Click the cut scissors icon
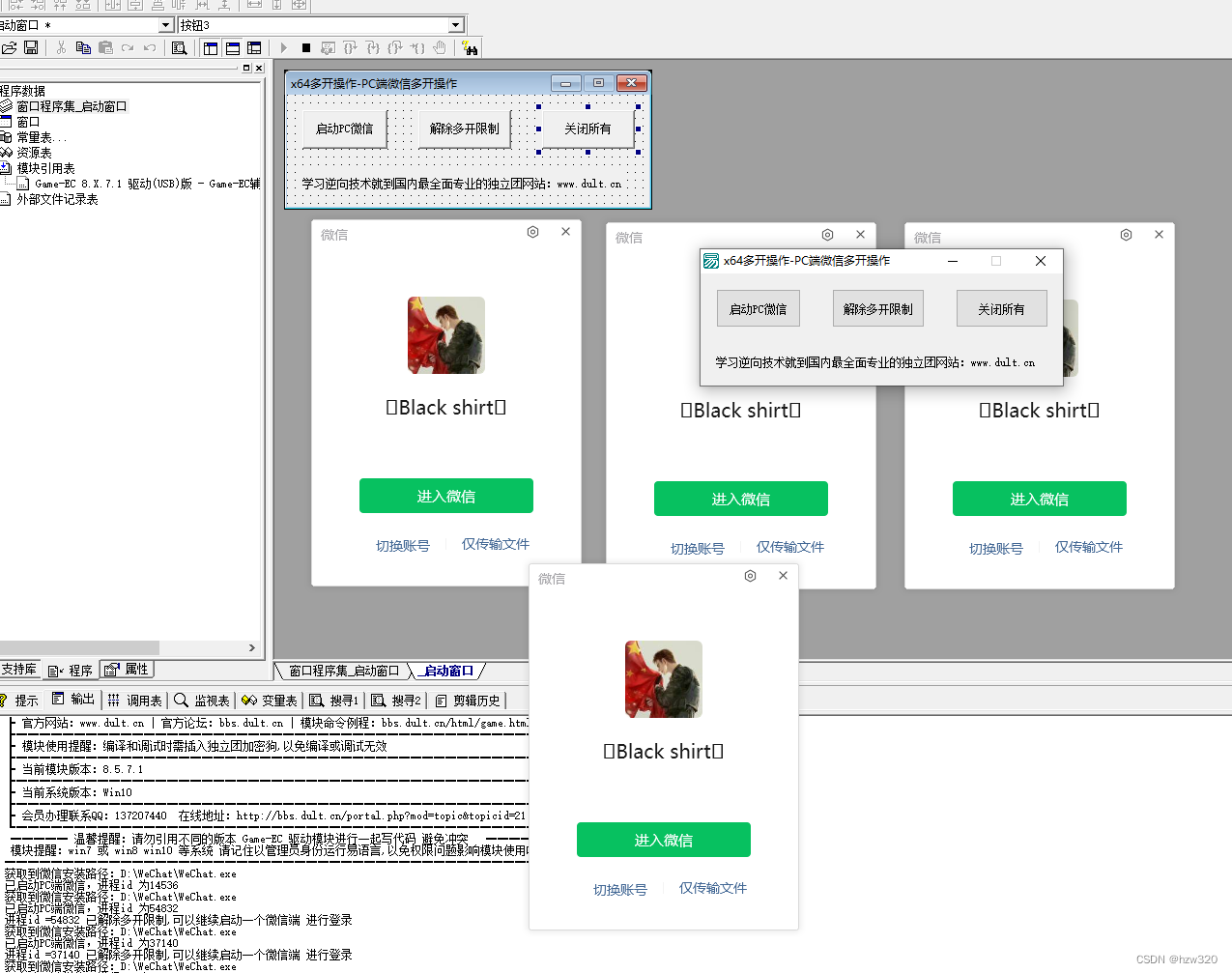Image resolution: width=1232 pixels, height=973 pixels. [x=61, y=47]
